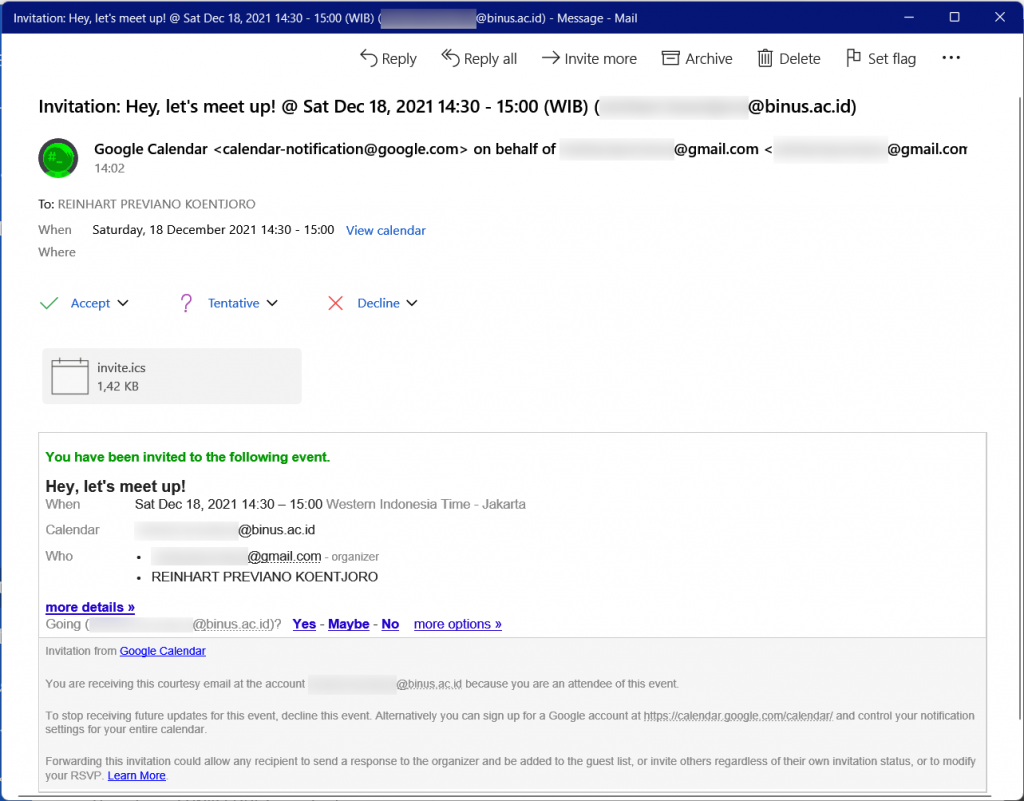
Task: Respond Yes in the email body
Action: pyautogui.click(x=304, y=624)
